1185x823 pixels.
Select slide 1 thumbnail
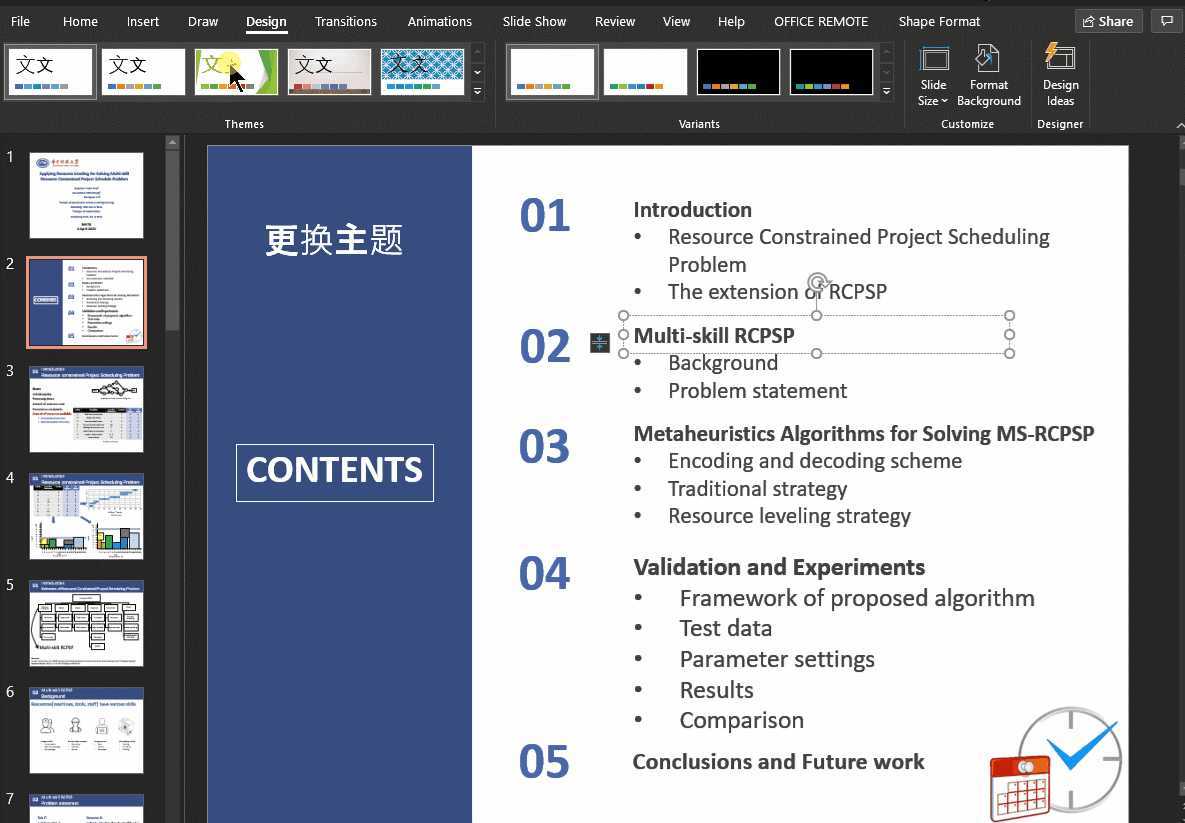86,196
